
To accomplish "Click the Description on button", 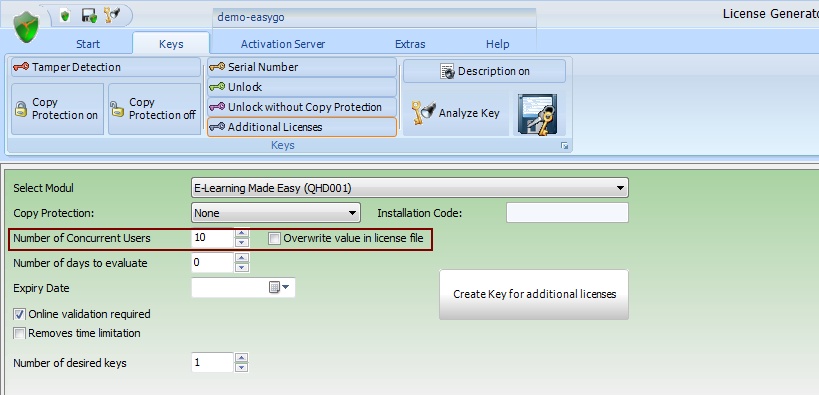I will pos(484,71).
